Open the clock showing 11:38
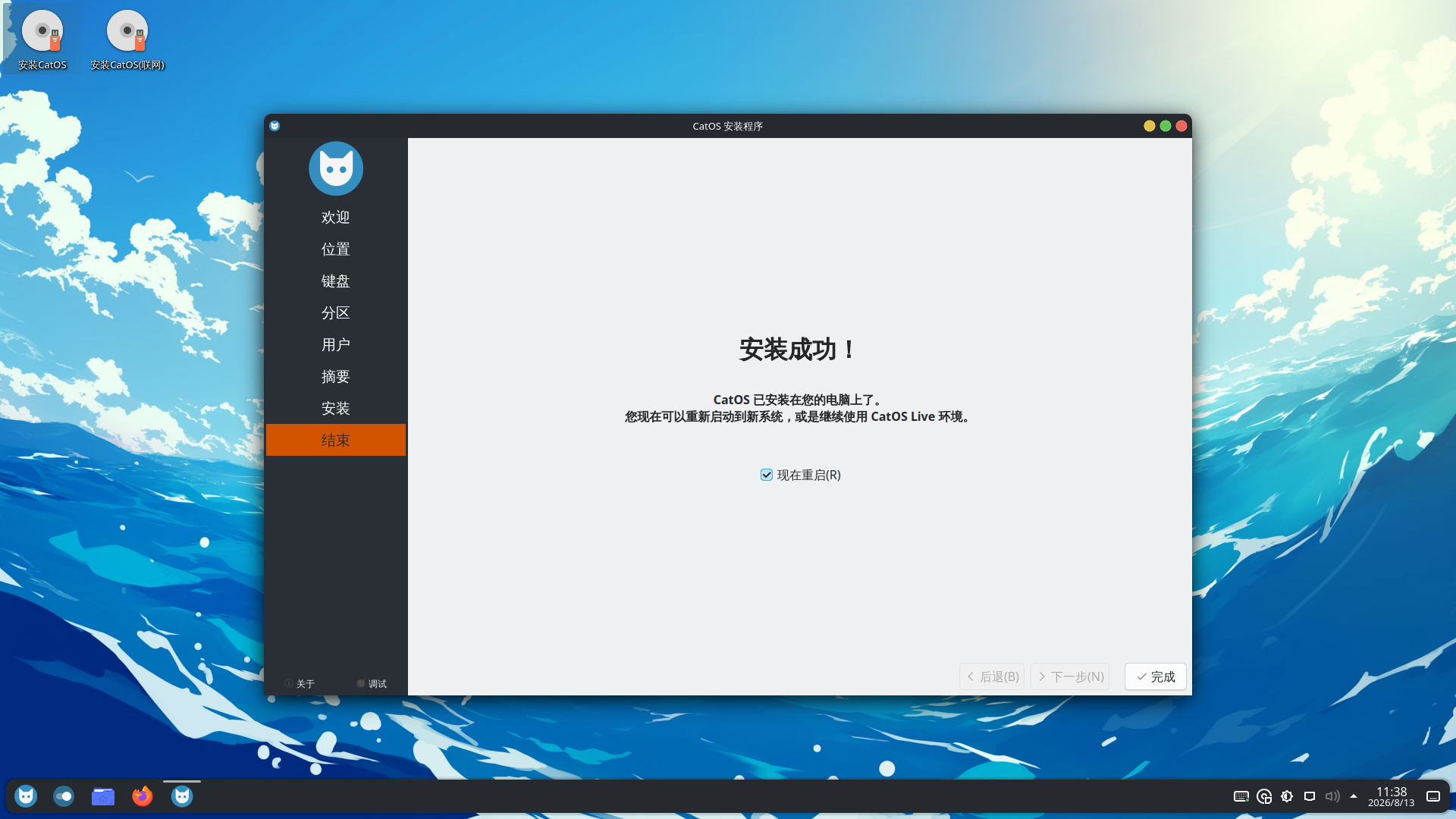 pos(1391,796)
